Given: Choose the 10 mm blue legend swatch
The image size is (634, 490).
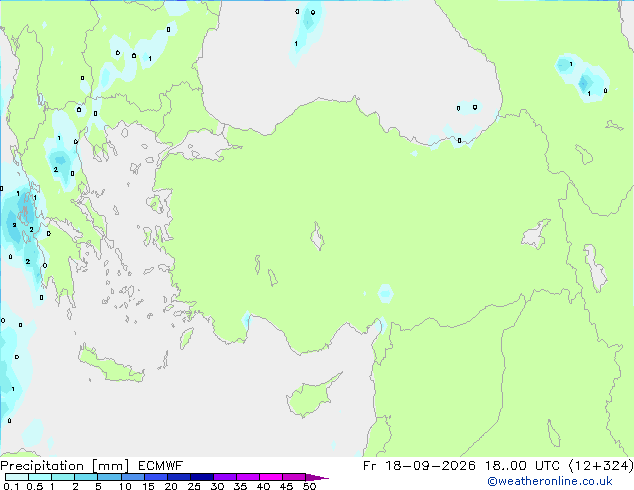Looking at the screenshot, I should (132, 477).
